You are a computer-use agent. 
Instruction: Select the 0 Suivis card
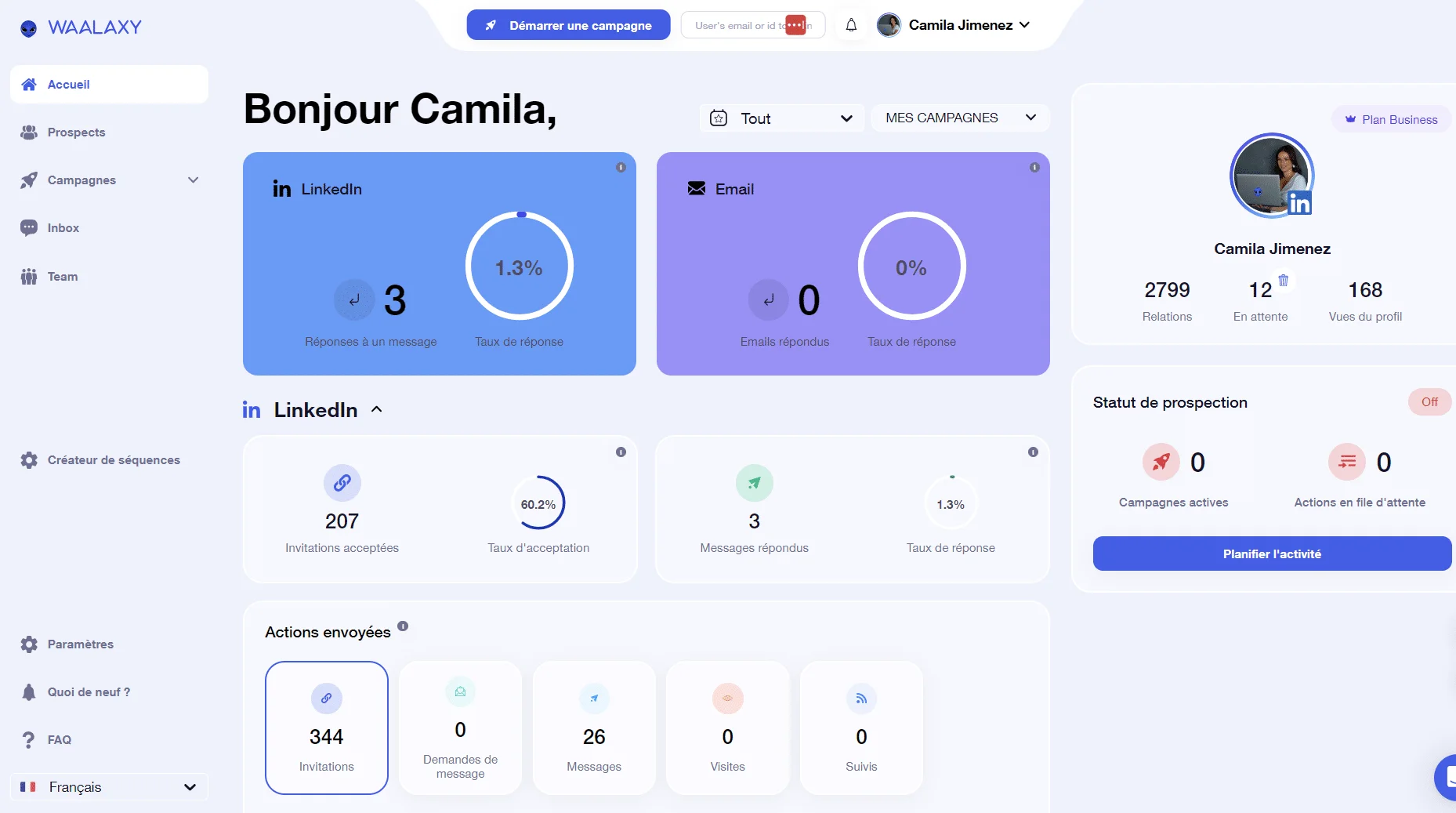861,728
